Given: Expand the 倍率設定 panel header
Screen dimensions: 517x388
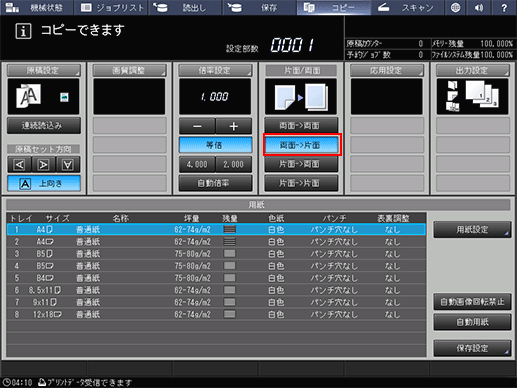Looking at the screenshot, I should click(x=215, y=70).
